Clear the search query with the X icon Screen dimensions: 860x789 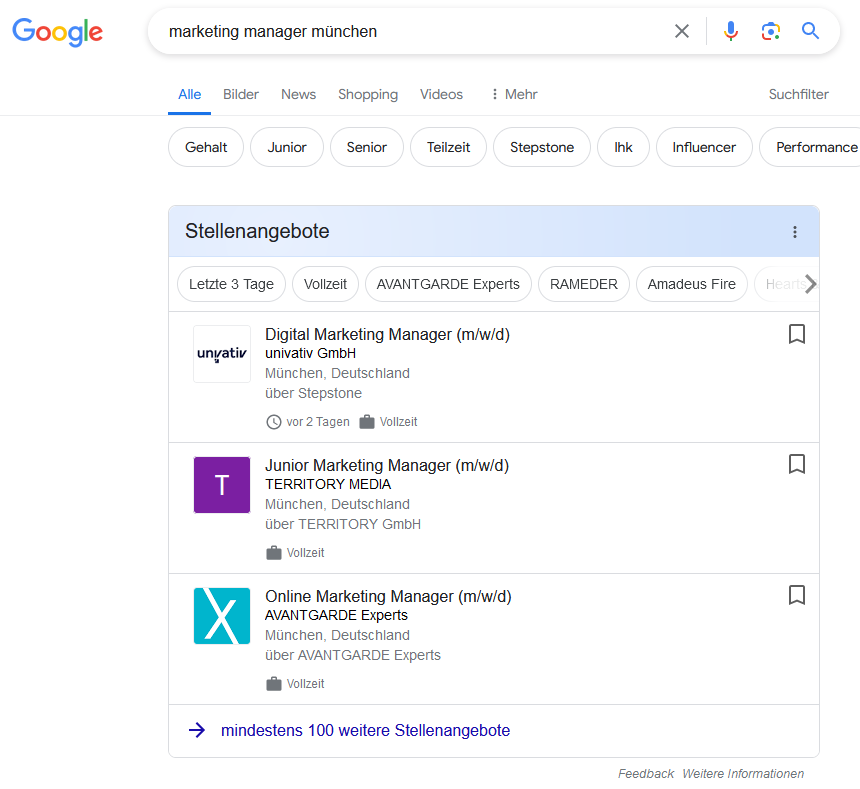(x=682, y=31)
